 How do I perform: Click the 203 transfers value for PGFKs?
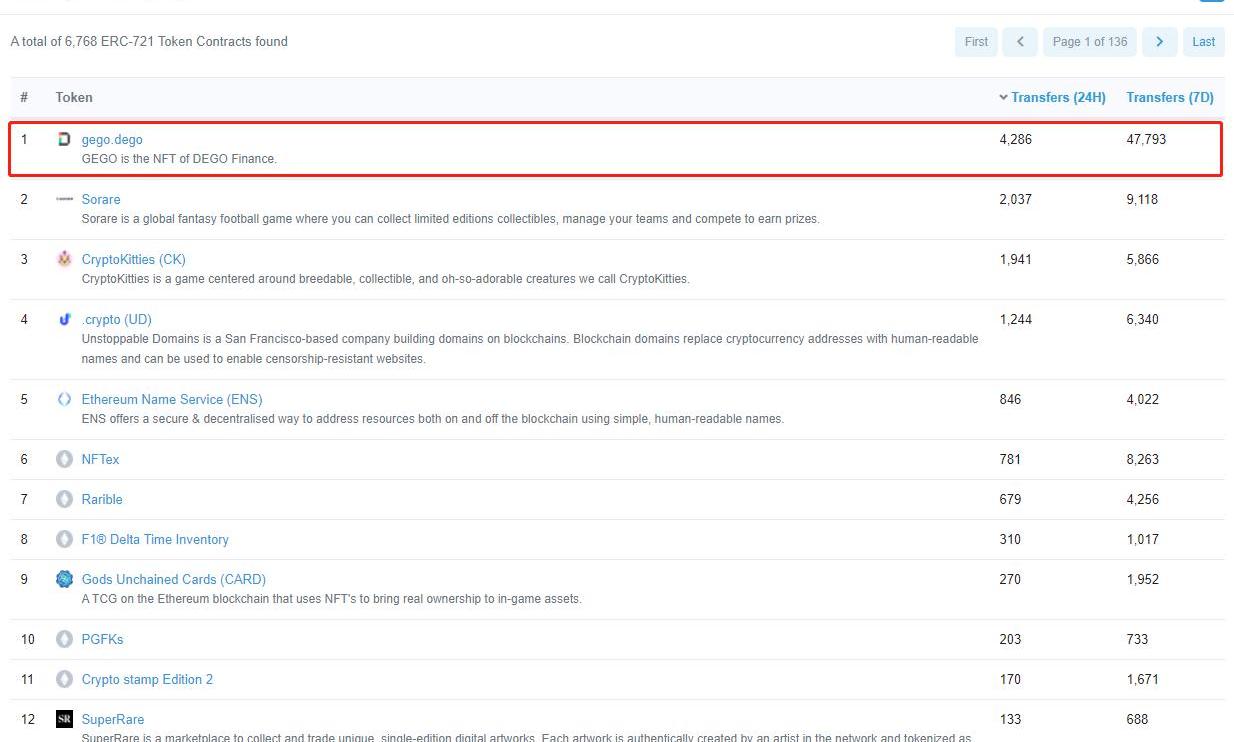[1010, 639]
